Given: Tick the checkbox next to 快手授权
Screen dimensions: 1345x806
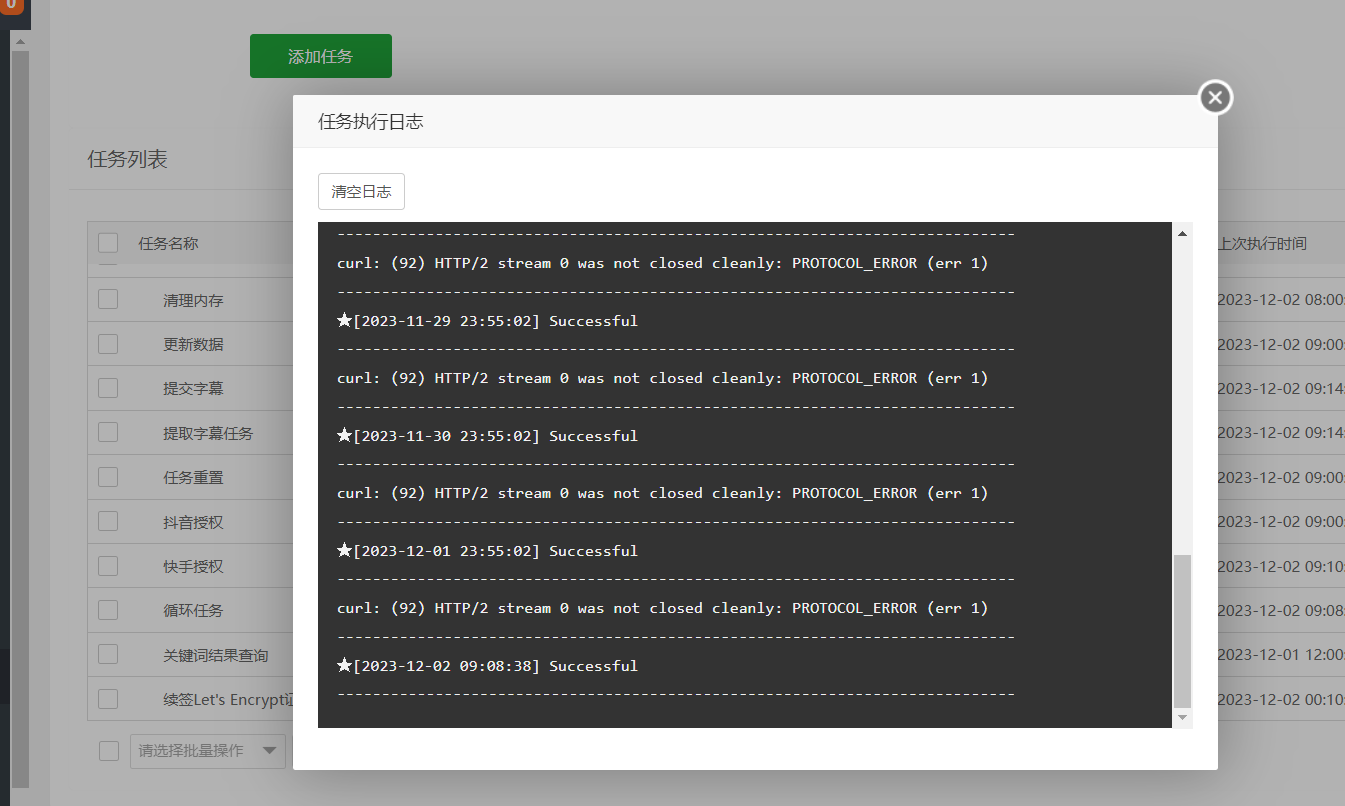Looking at the screenshot, I should click(108, 565).
